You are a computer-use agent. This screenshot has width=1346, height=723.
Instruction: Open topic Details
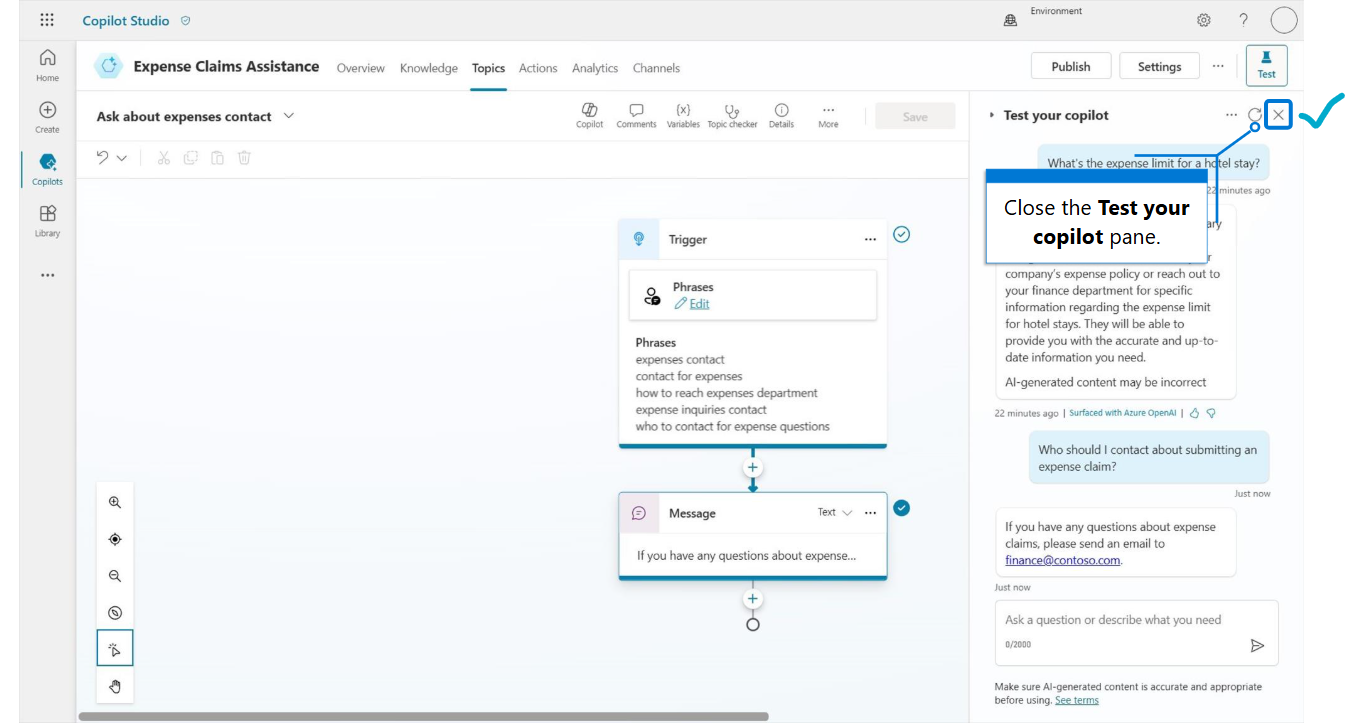[781, 116]
